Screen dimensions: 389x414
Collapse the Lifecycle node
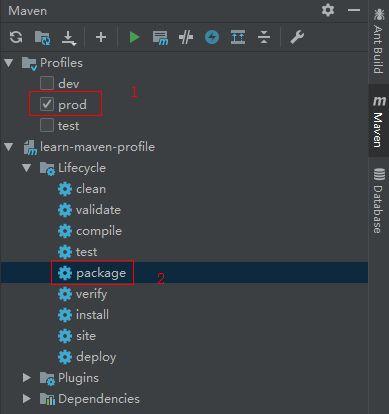pyautogui.click(x=27, y=168)
